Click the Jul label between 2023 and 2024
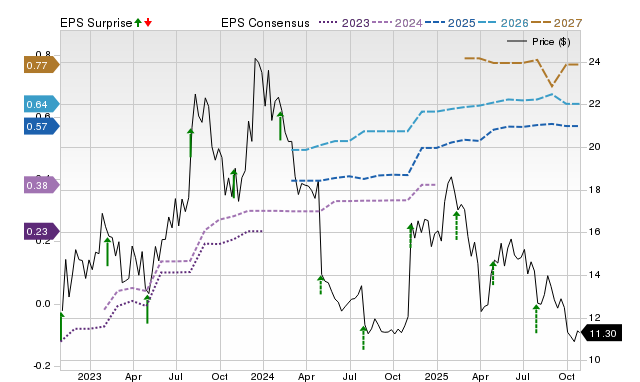640x382 pixels. pyautogui.click(x=176, y=376)
